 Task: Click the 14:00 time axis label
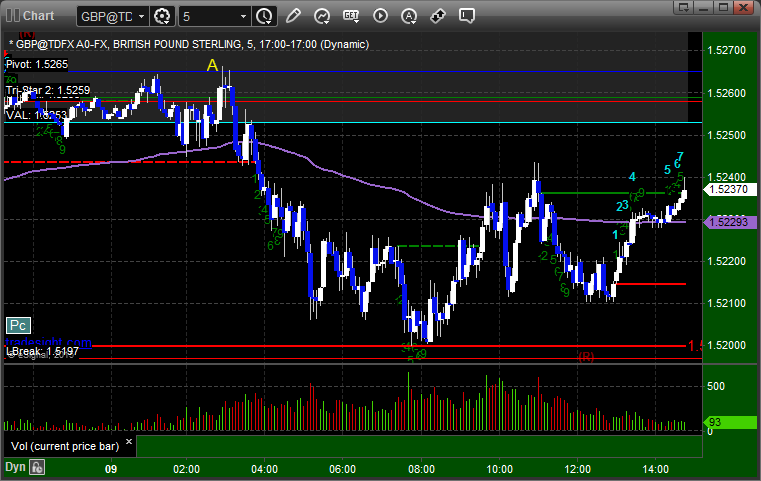(x=655, y=469)
